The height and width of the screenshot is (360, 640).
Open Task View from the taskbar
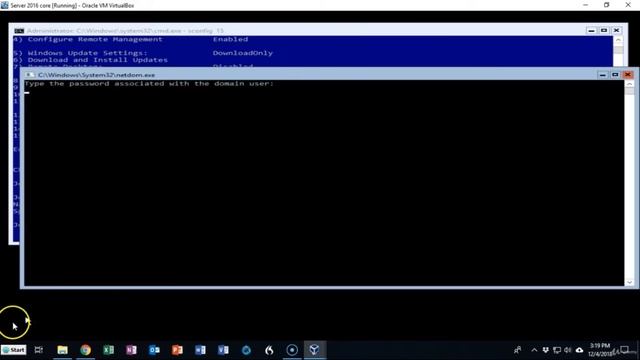click(x=39, y=350)
